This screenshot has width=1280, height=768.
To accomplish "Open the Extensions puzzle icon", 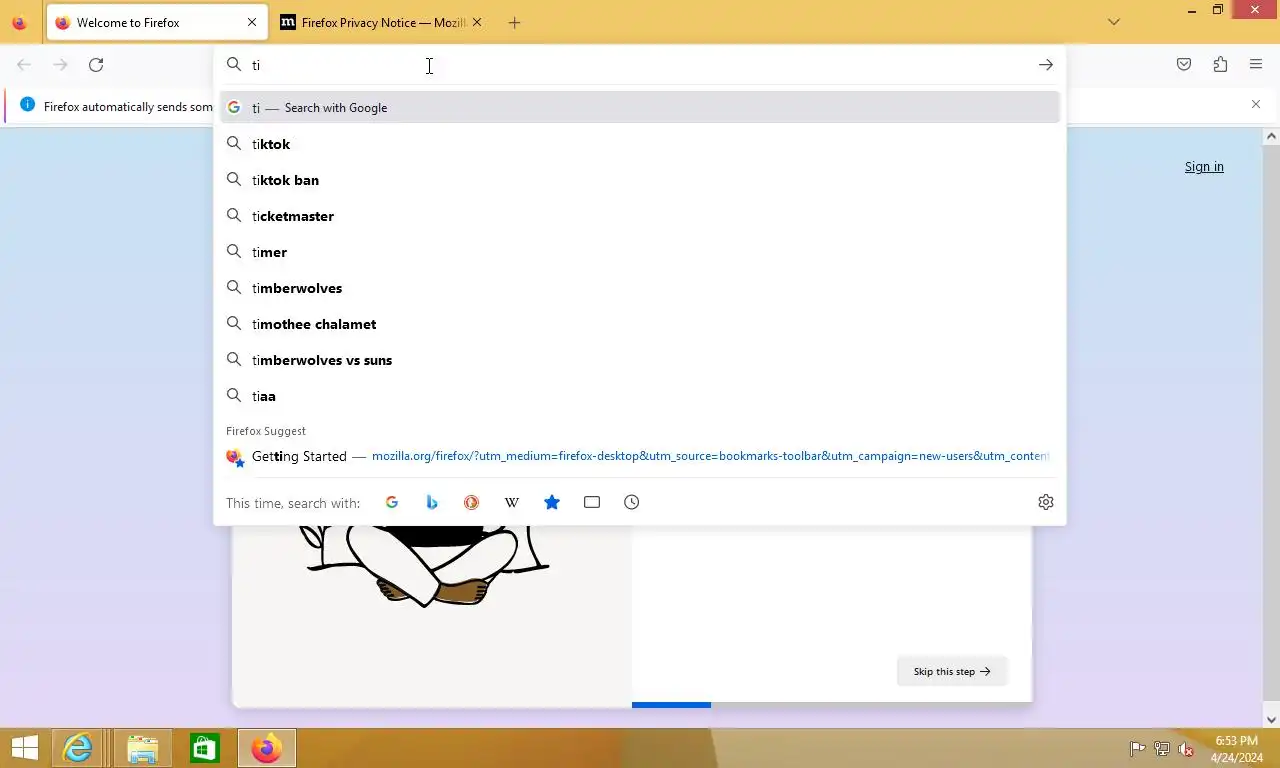I will point(1220,65).
